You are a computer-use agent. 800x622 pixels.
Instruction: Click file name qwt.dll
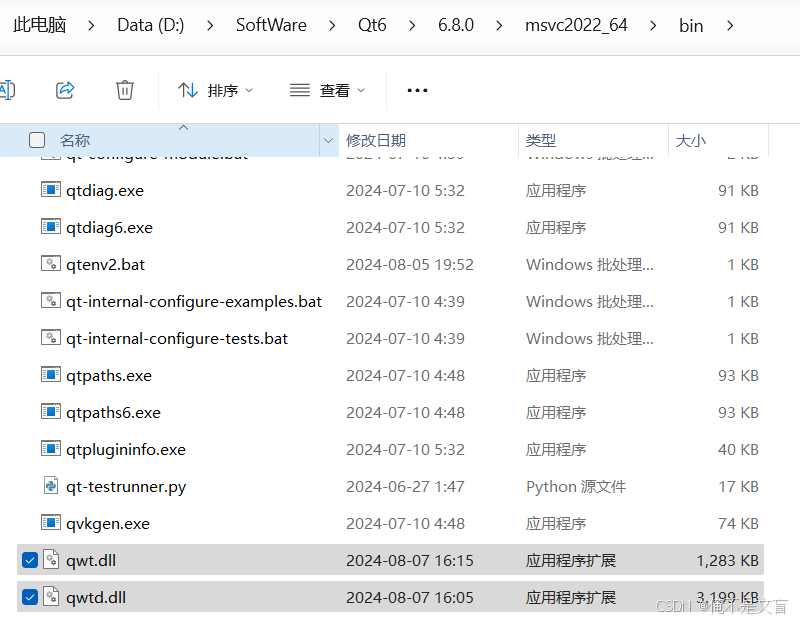pyautogui.click(x=91, y=561)
